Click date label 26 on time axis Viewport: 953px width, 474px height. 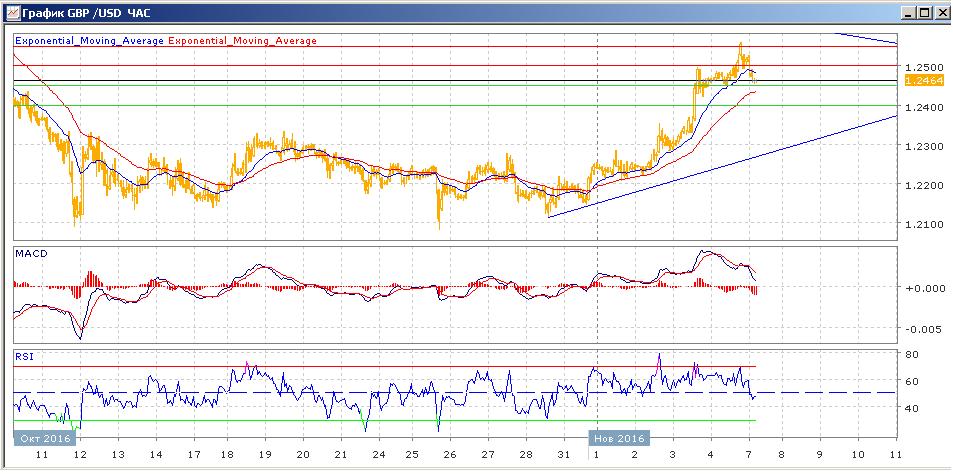coord(450,455)
